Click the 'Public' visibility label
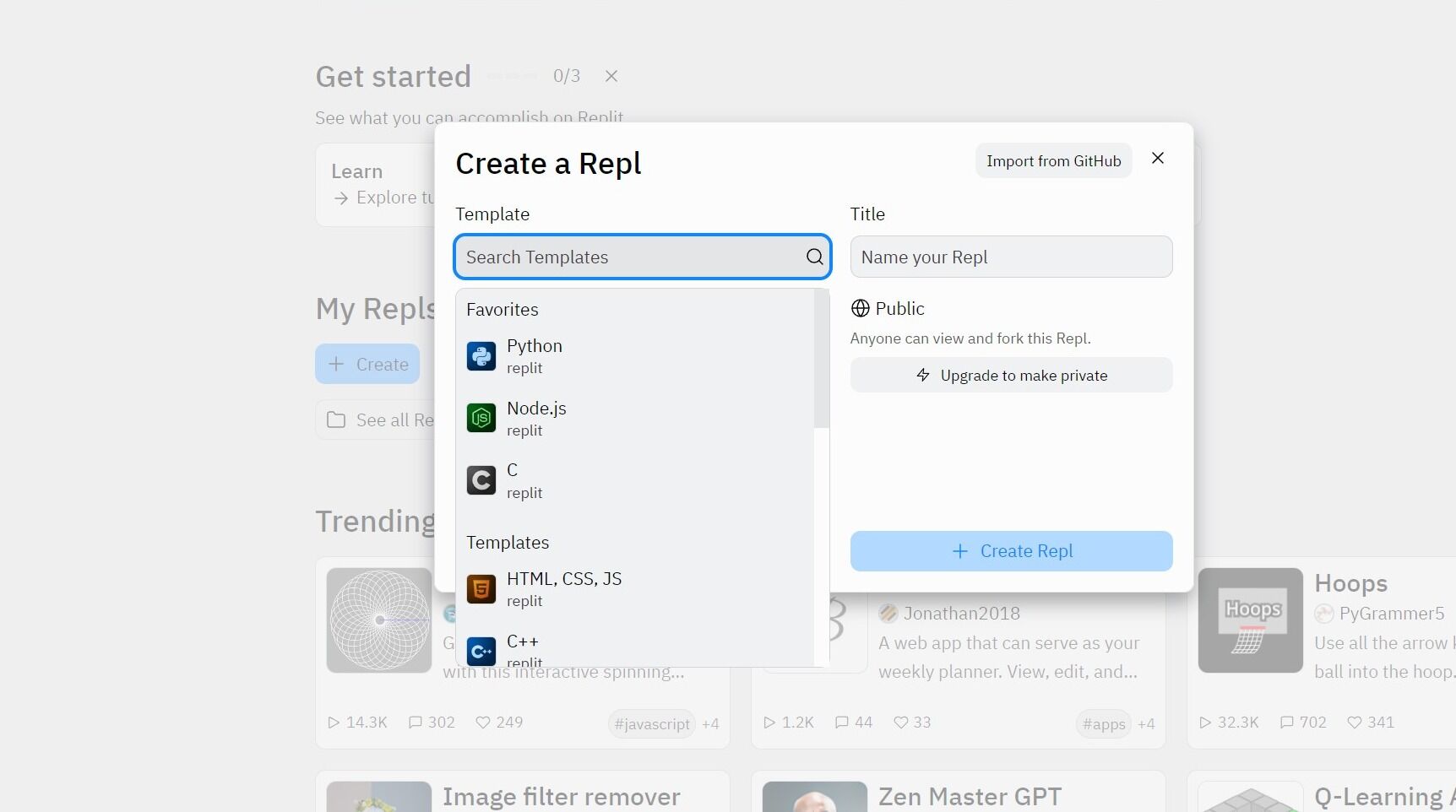This screenshot has width=1456, height=812. tap(900, 308)
